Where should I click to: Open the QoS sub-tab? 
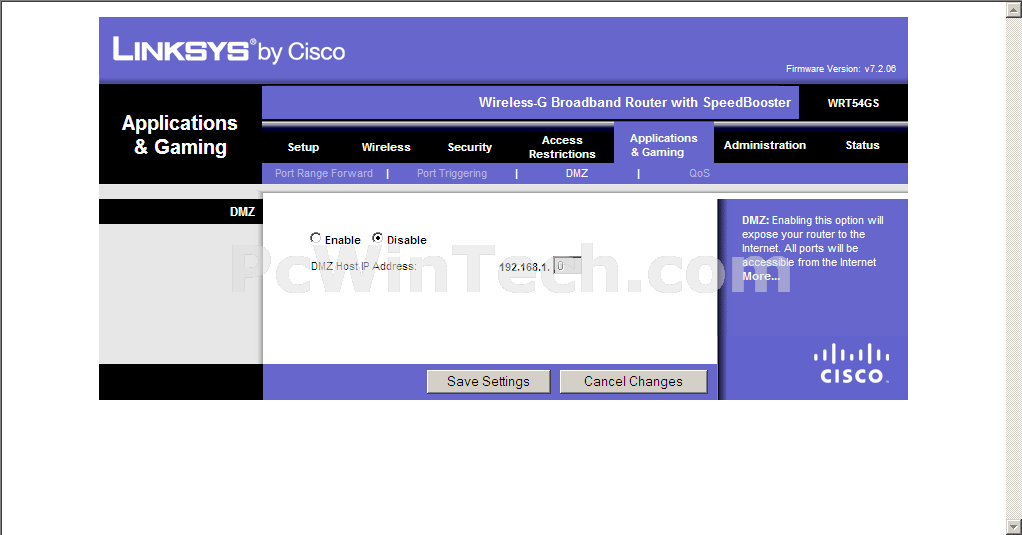(x=699, y=173)
